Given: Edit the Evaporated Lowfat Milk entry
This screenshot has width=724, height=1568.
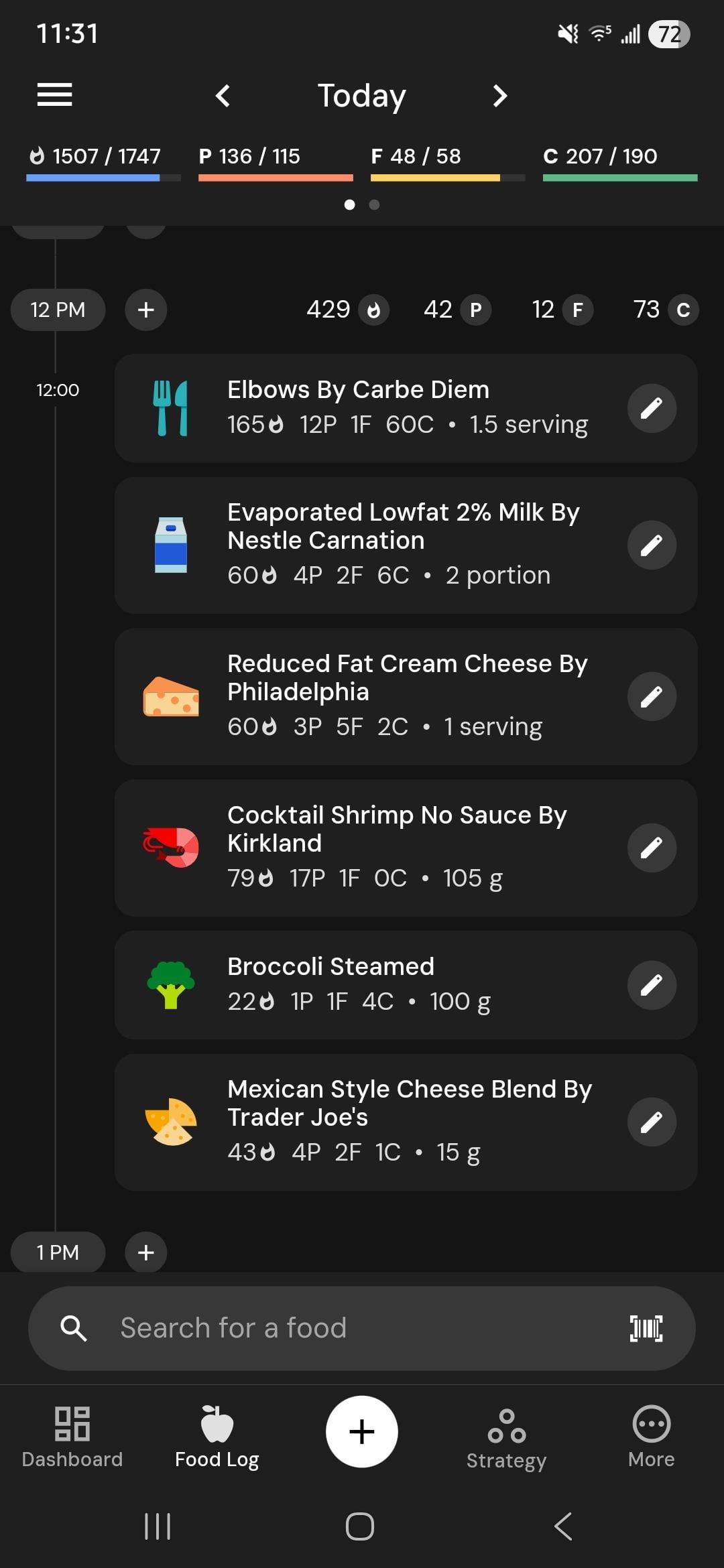Looking at the screenshot, I should coord(652,545).
